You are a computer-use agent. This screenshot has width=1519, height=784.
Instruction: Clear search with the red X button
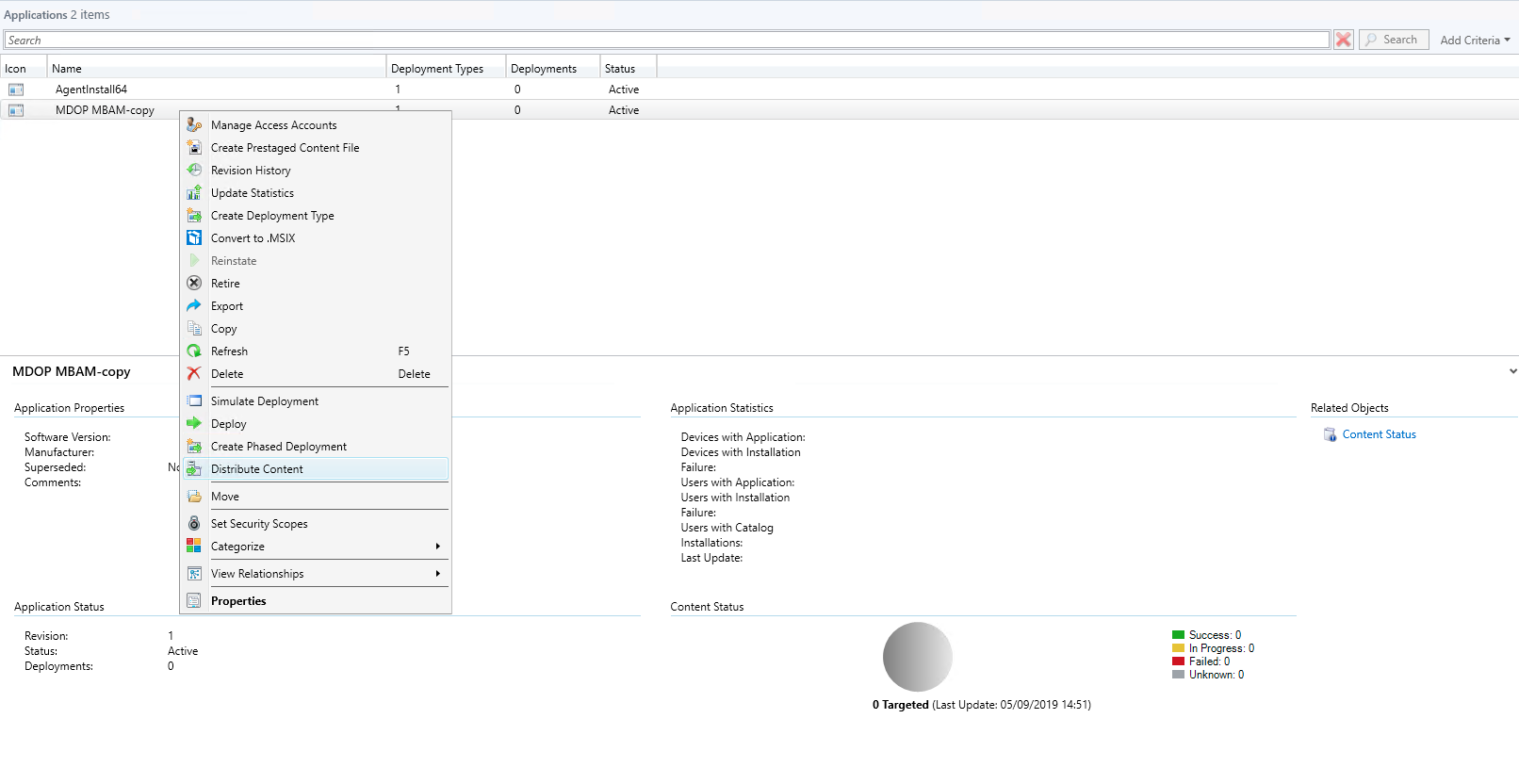coord(1344,40)
